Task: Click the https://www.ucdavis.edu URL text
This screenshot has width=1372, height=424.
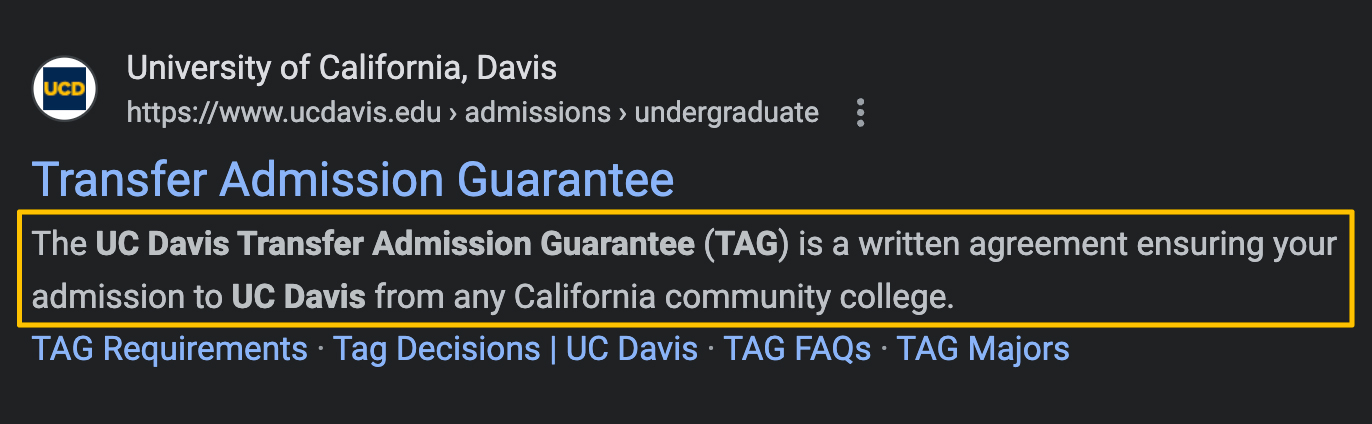Action: 284,113
